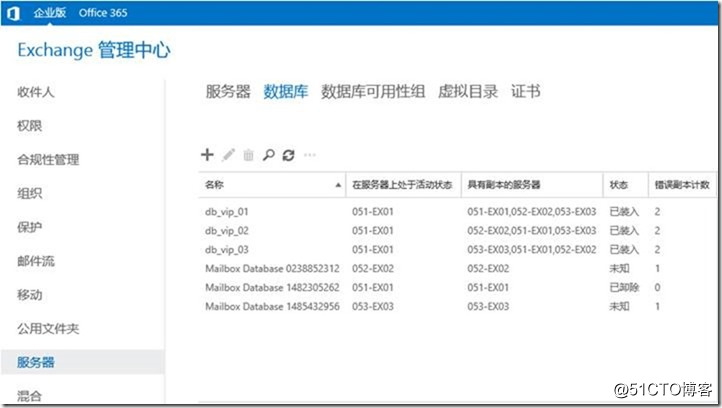The image size is (722, 408).
Task: Select Mailbox Database 0238852312 row
Action: click(457, 268)
